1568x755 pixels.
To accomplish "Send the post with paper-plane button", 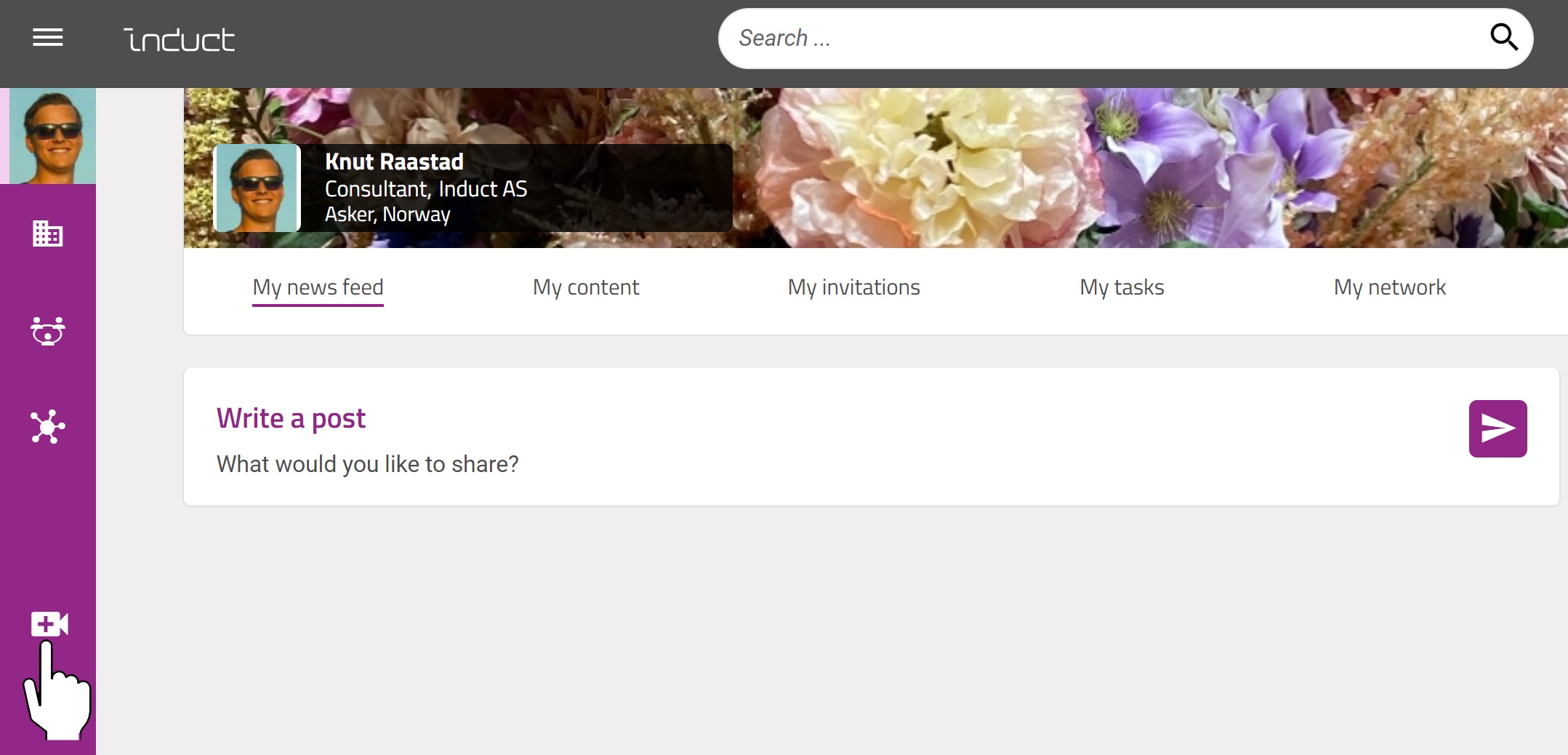I will click(x=1497, y=428).
